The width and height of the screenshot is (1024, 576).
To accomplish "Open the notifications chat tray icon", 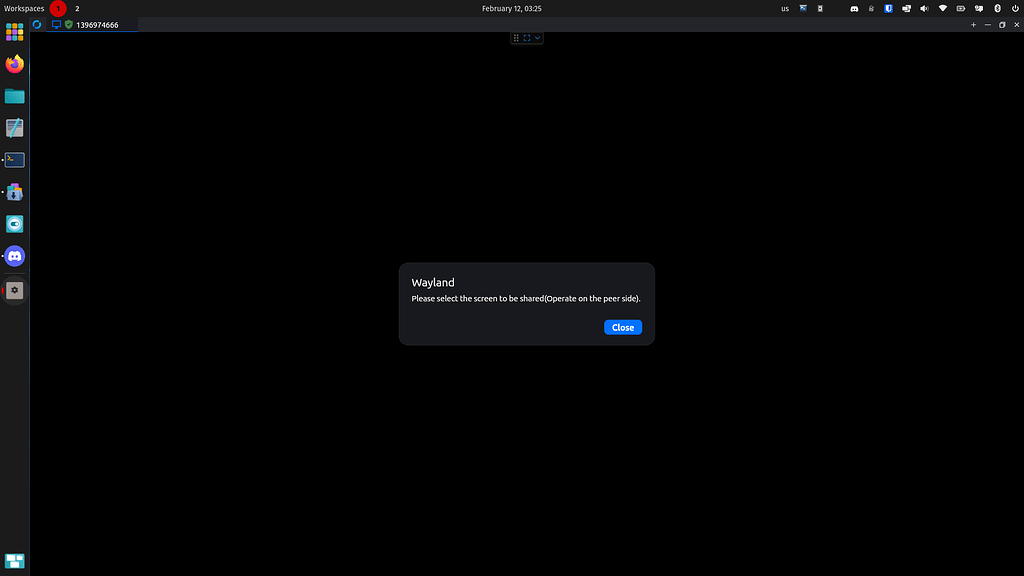I will 979,8.
